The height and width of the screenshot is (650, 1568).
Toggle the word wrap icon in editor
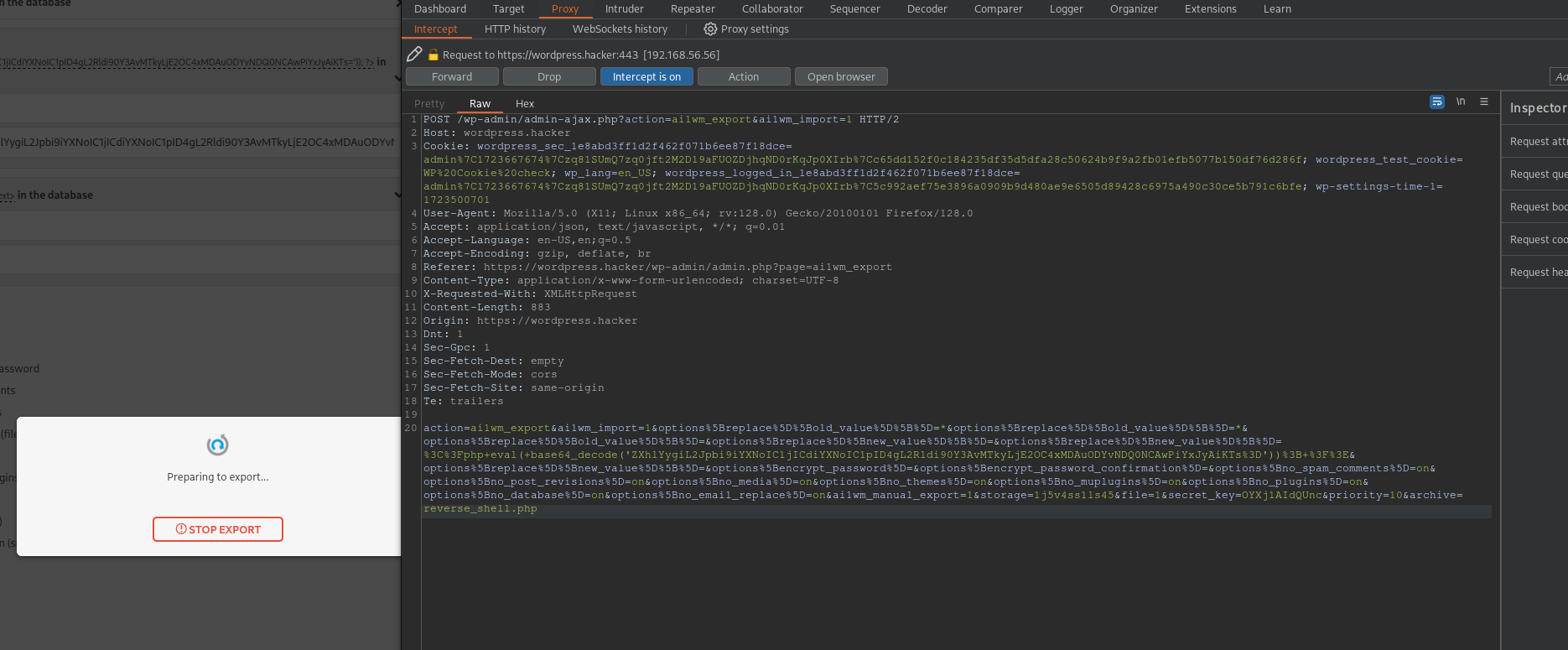tap(1437, 101)
